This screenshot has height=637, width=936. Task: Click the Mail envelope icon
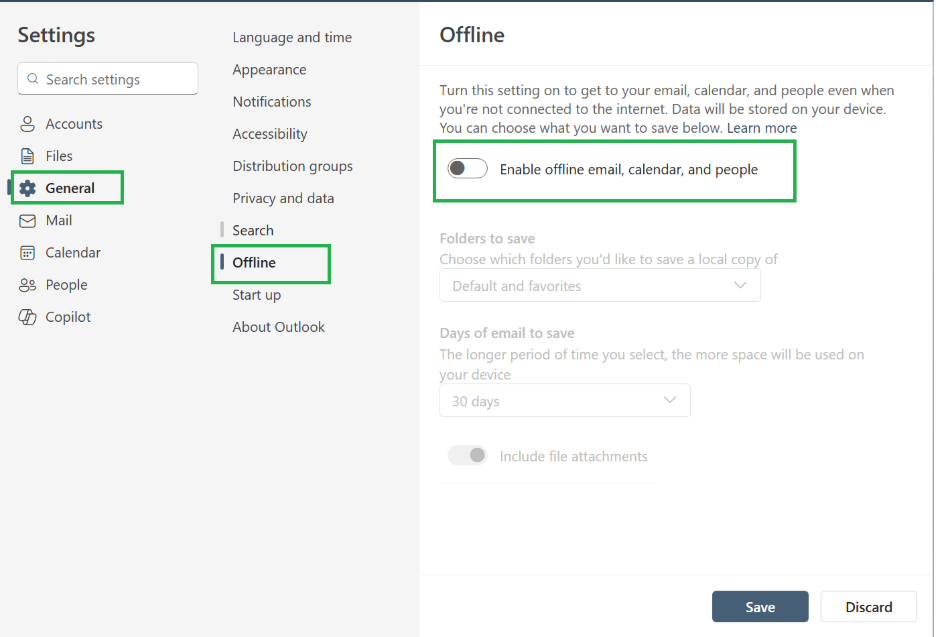(27, 221)
